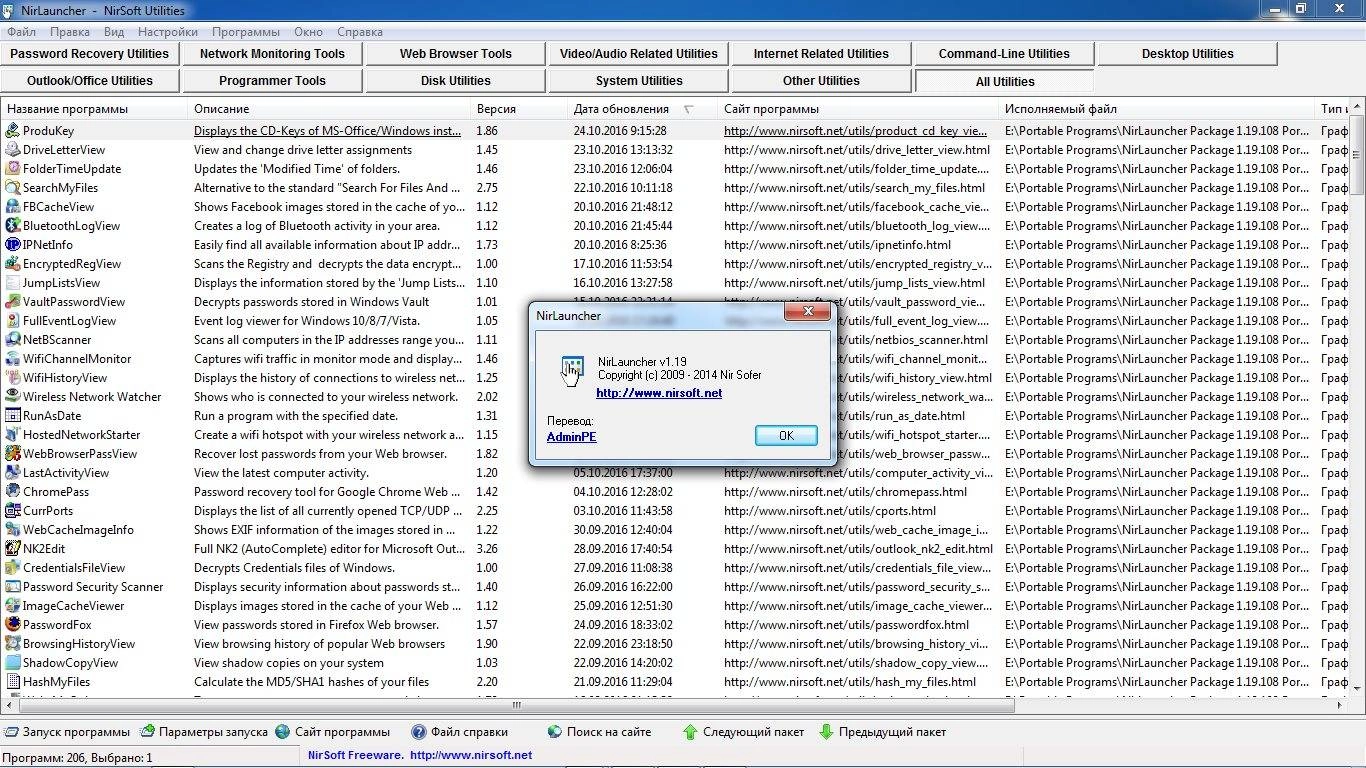Open 'Сайт программы' from the bottom toolbar

pos(333,732)
